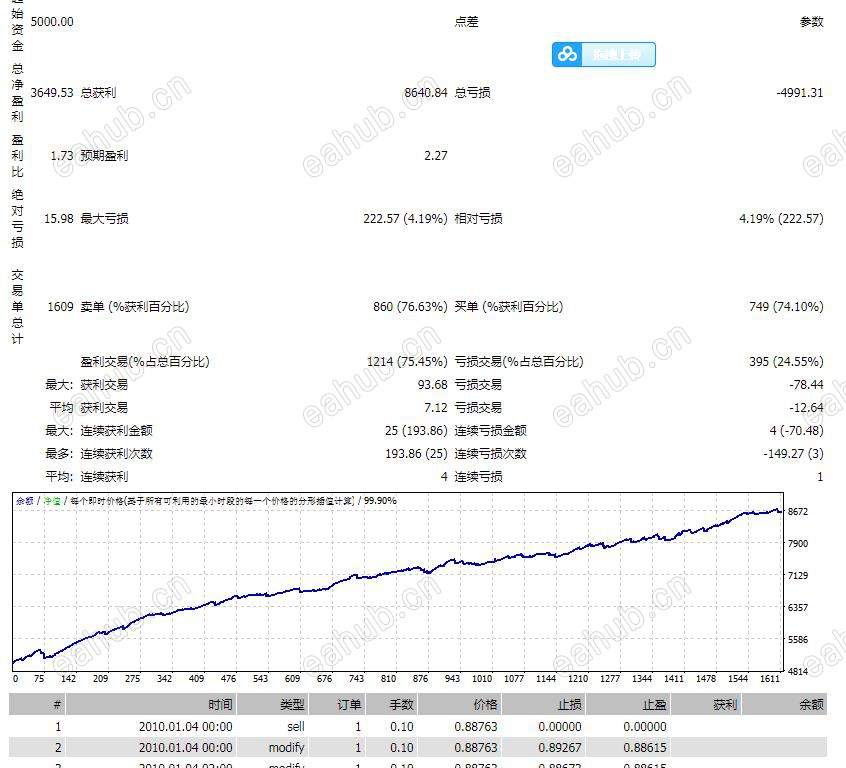Click the 8672 chart axis value
This screenshot has height=768, width=846.
click(x=797, y=512)
